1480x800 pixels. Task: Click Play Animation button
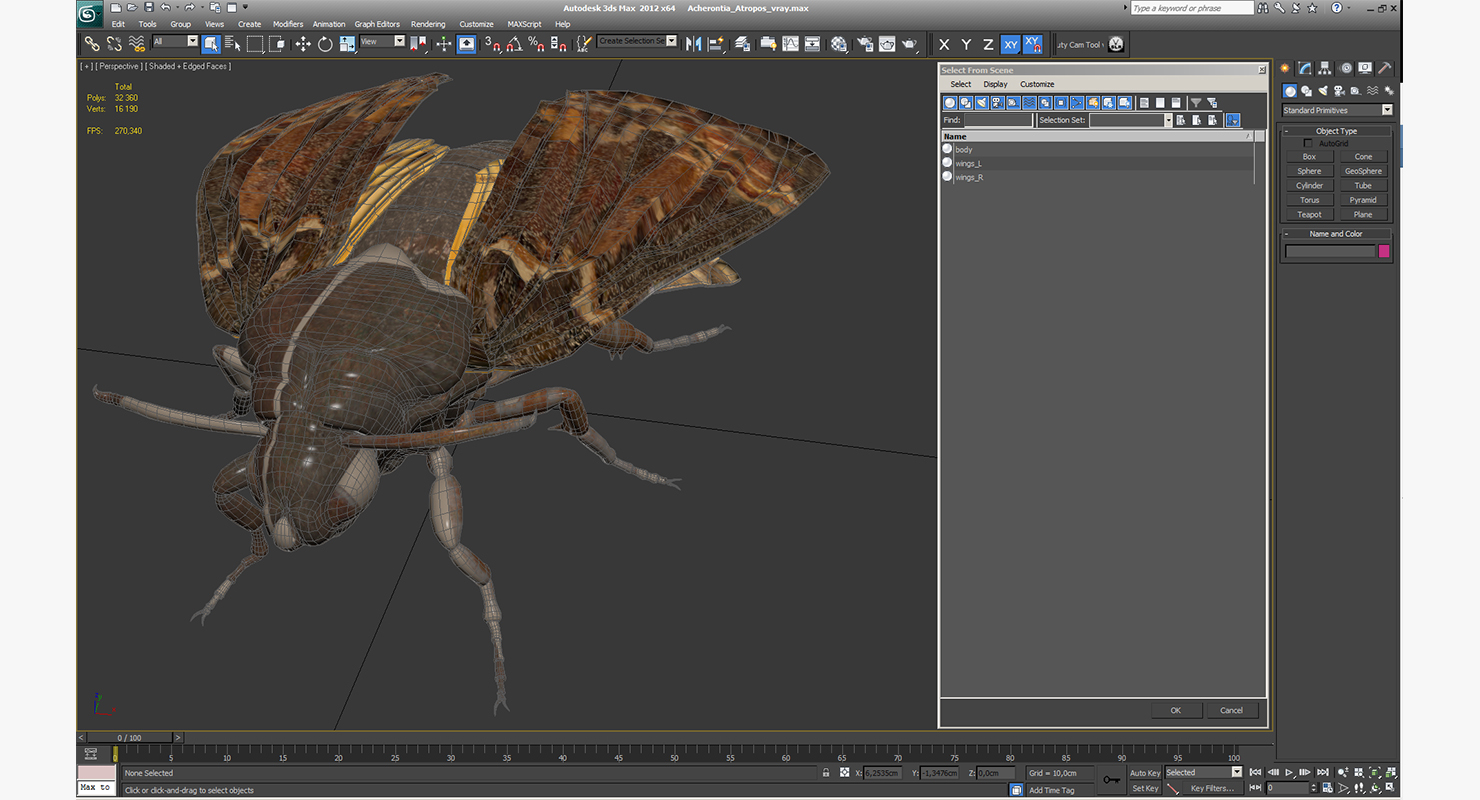coord(1289,772)
